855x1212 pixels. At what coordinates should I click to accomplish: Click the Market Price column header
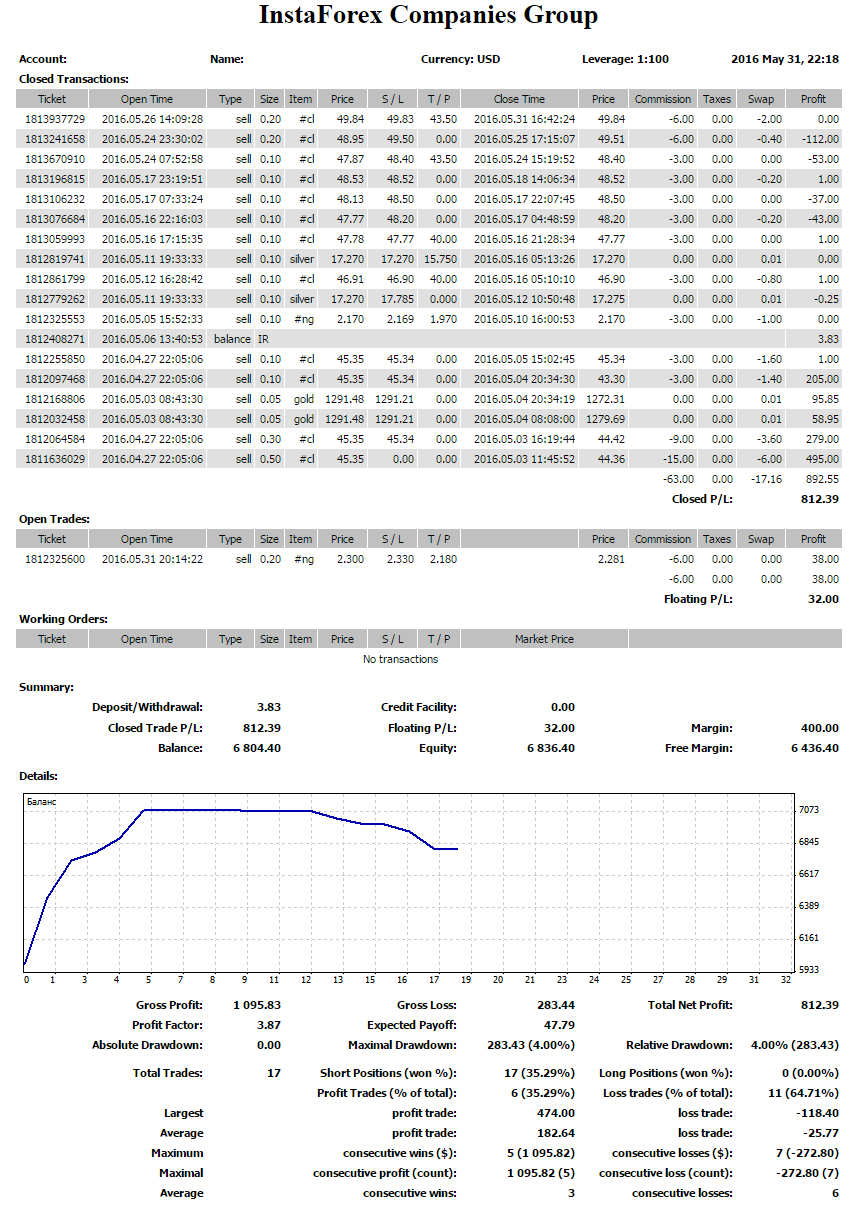[544, 639]
